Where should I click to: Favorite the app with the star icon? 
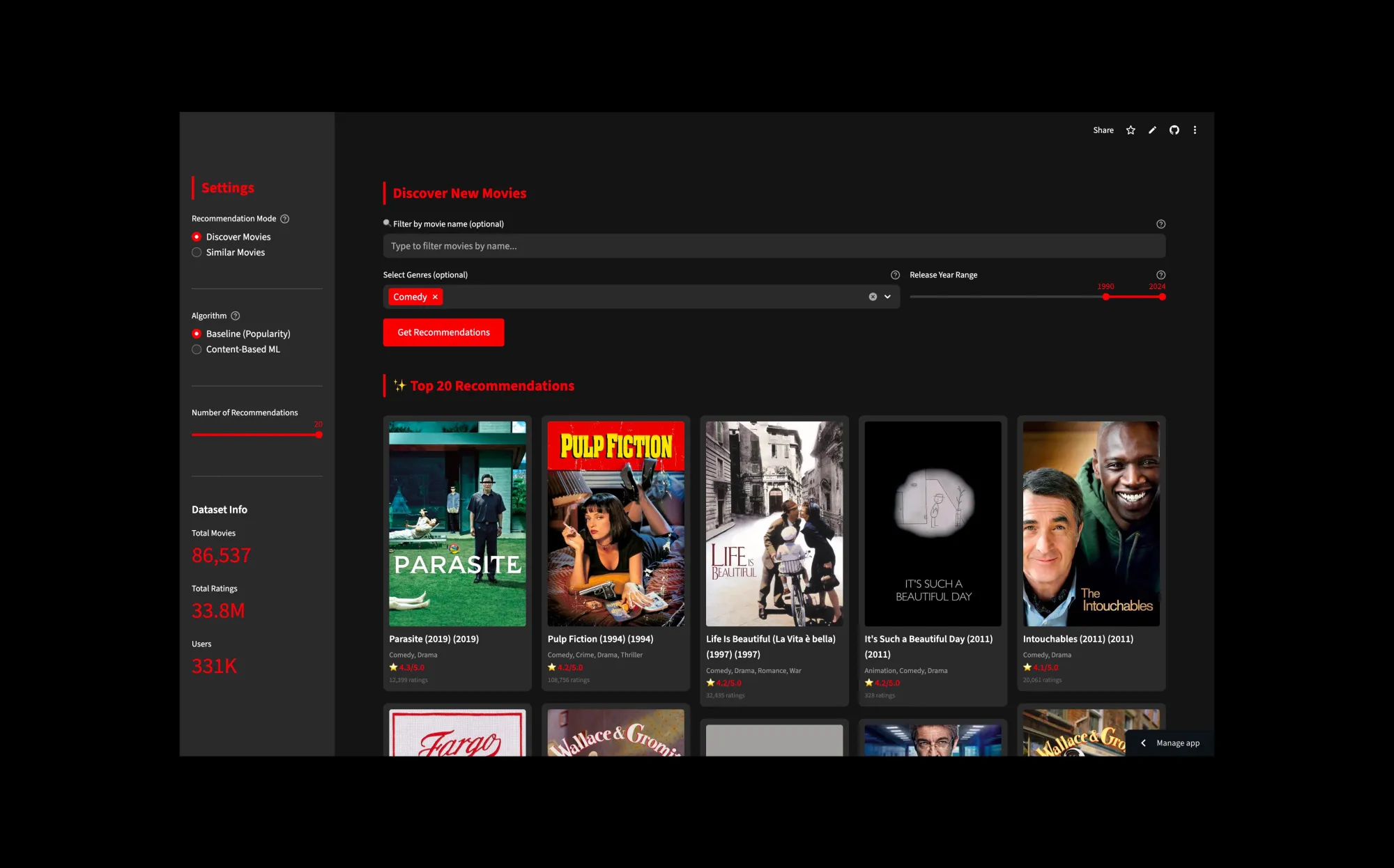point(1131,130)
